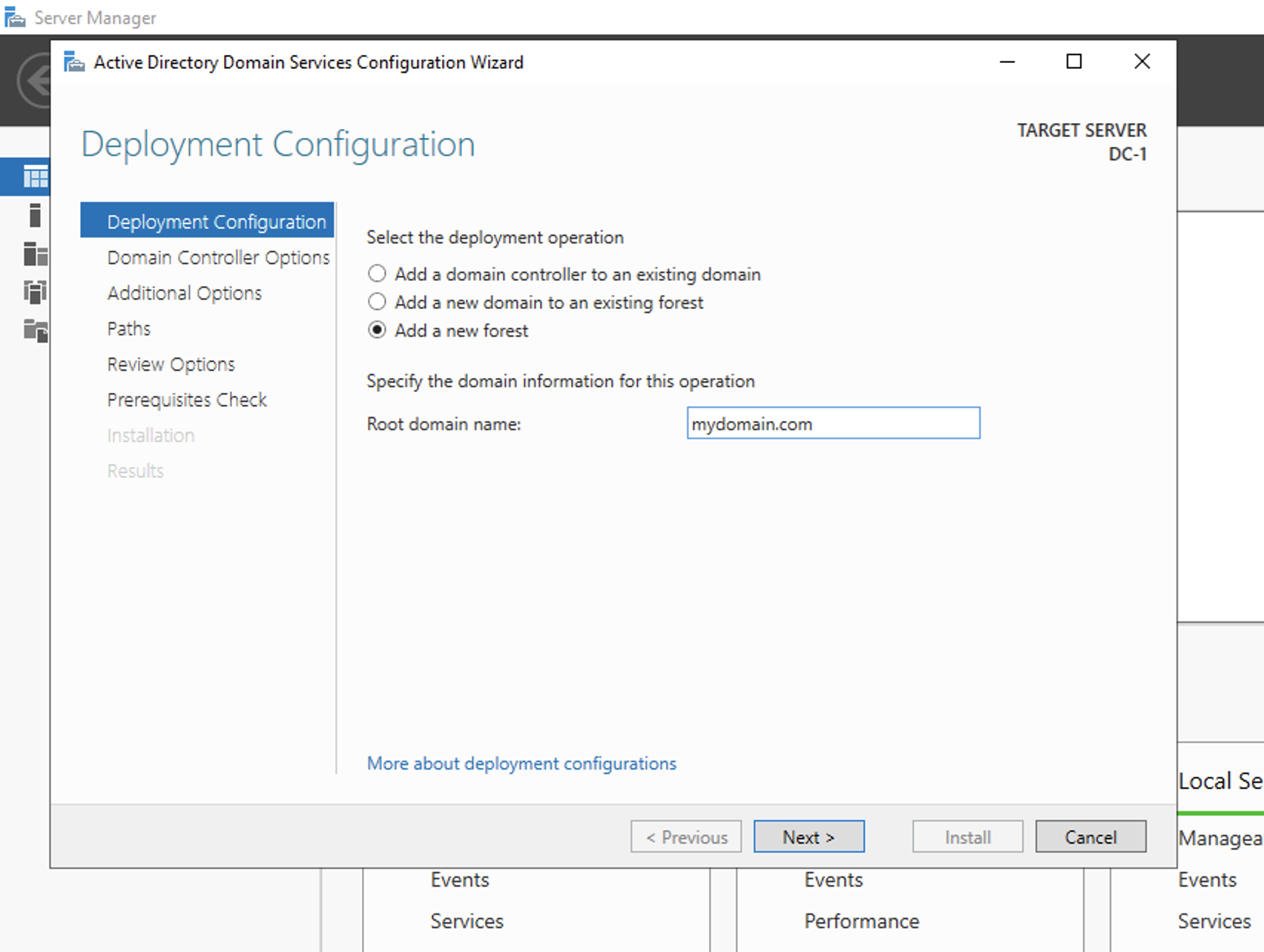
Task: Open the Dashboard icon in Server Manager sidebar
Action: tap(35, 176)
